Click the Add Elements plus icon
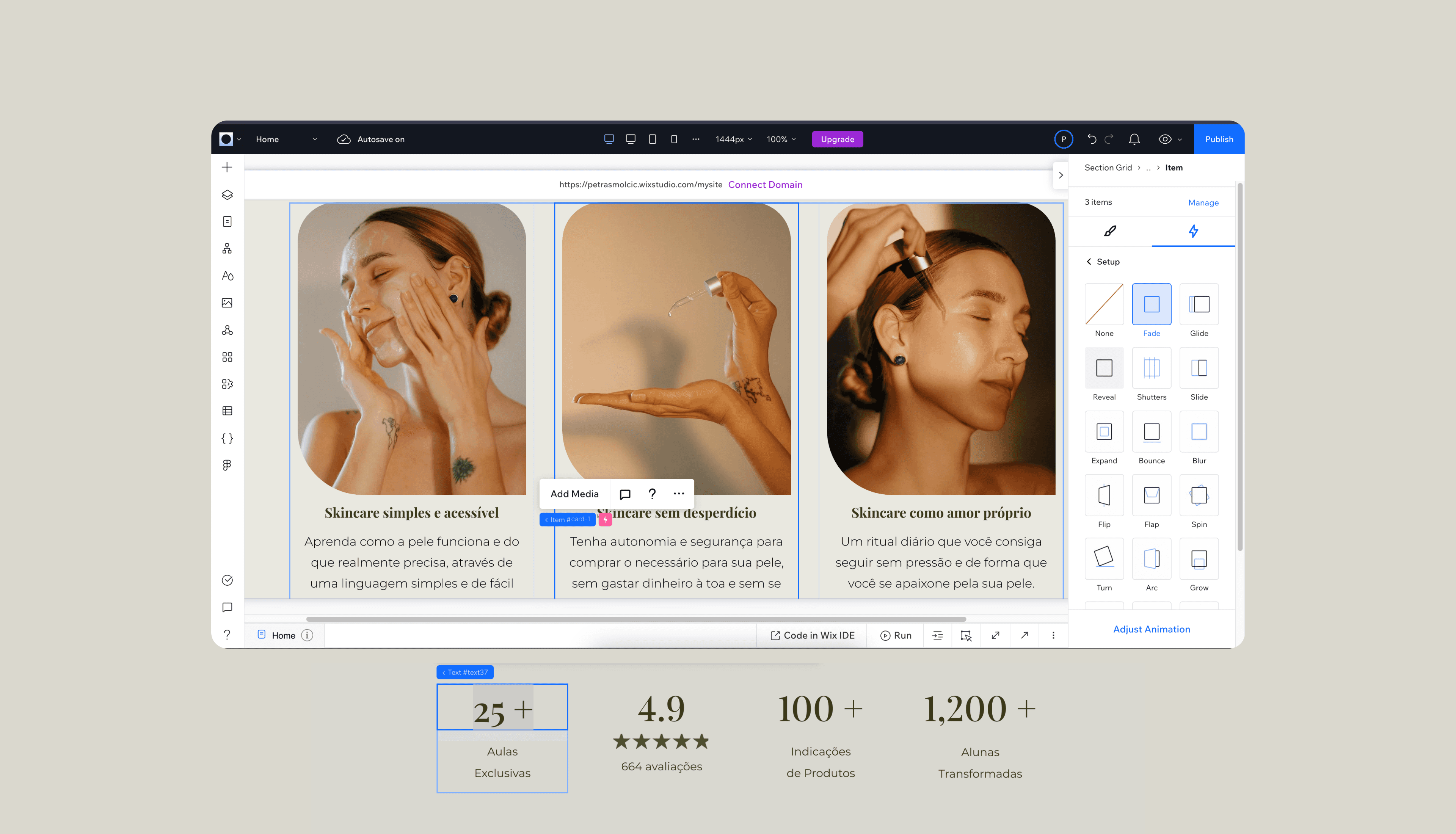1456x834 pixels. [x=227, y=167]
